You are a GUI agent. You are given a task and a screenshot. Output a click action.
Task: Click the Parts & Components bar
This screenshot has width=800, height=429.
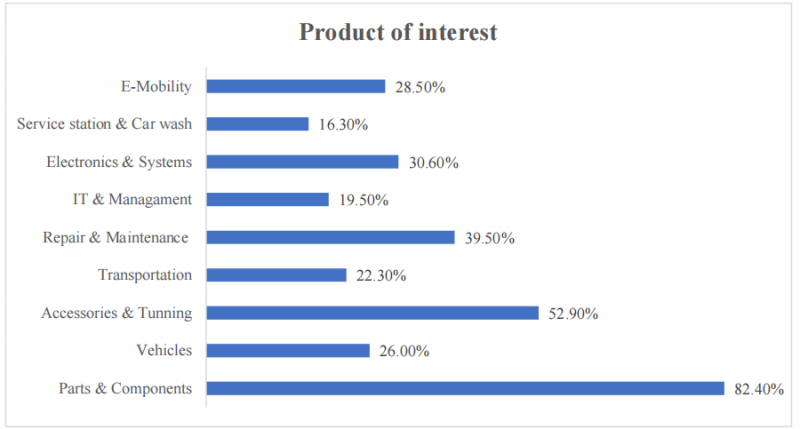tap(465, 388)
